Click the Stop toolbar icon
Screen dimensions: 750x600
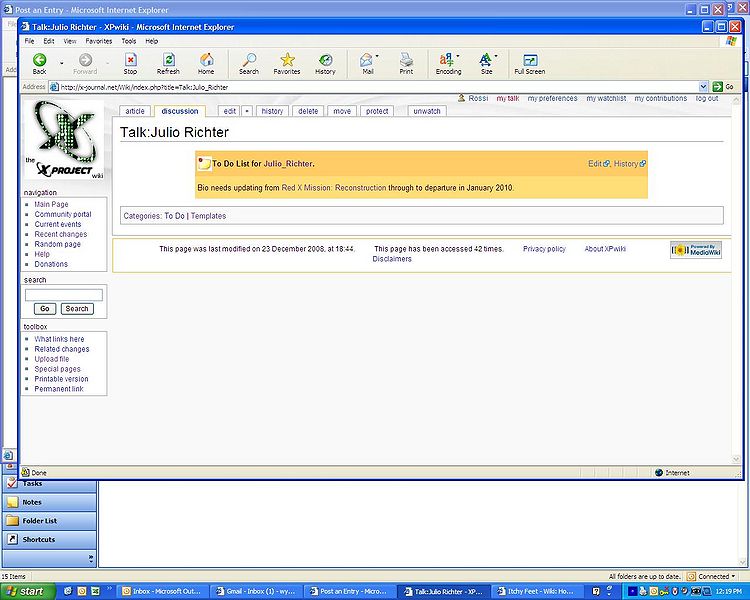coord(130,64)
